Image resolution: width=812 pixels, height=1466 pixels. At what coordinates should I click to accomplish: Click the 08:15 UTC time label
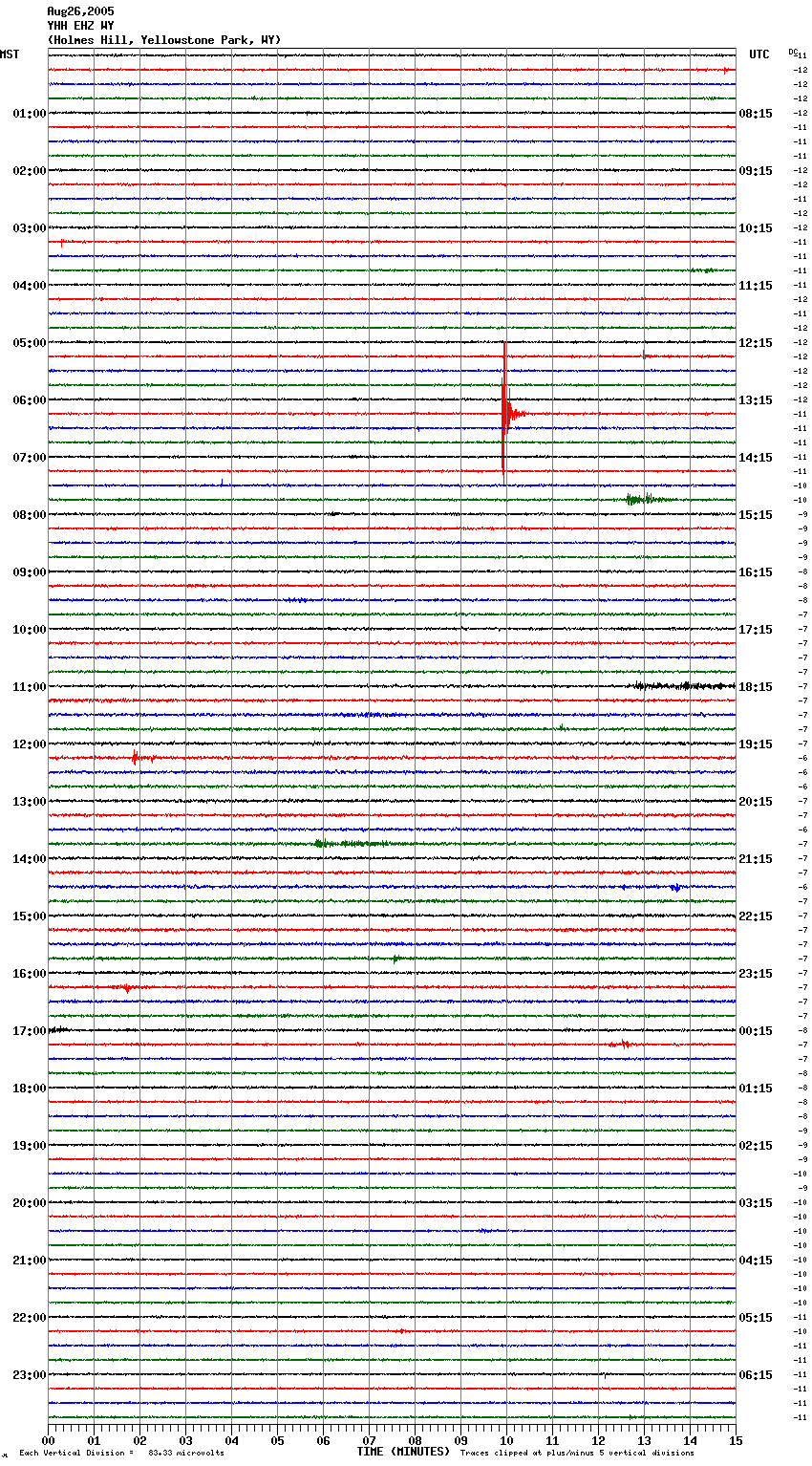click(x=756, y=114)
